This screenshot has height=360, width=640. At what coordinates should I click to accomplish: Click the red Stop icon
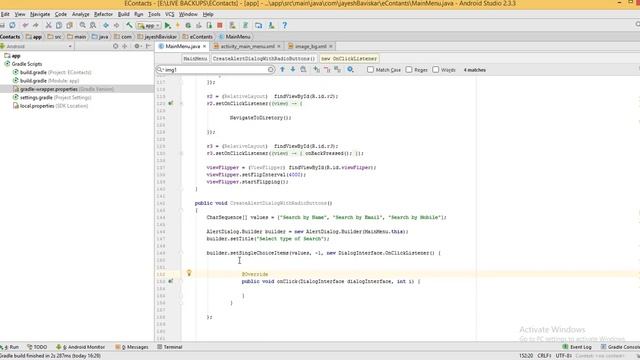click(x=220, y=25)
